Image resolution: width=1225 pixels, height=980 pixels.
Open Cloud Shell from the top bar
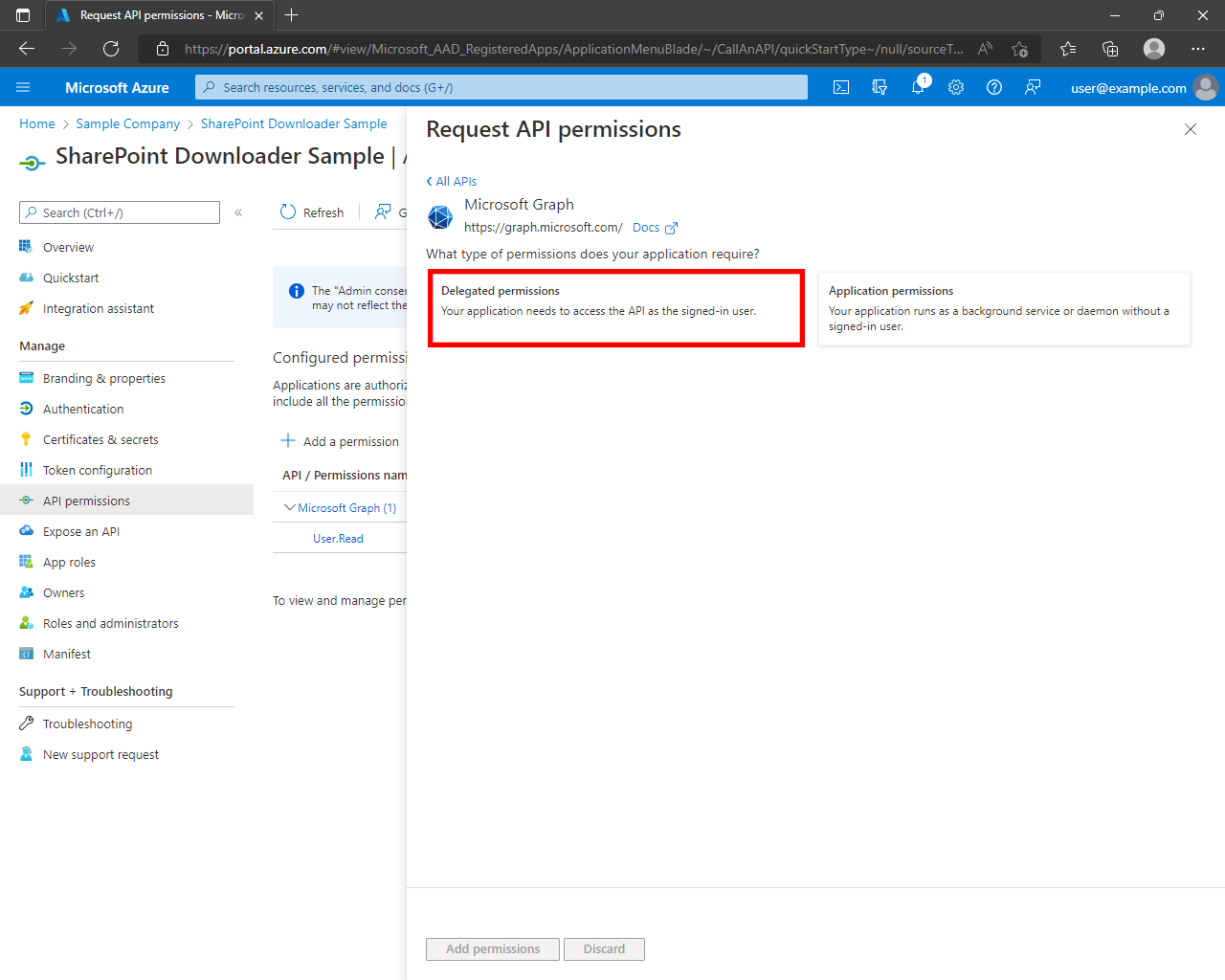tap(841, 87)
